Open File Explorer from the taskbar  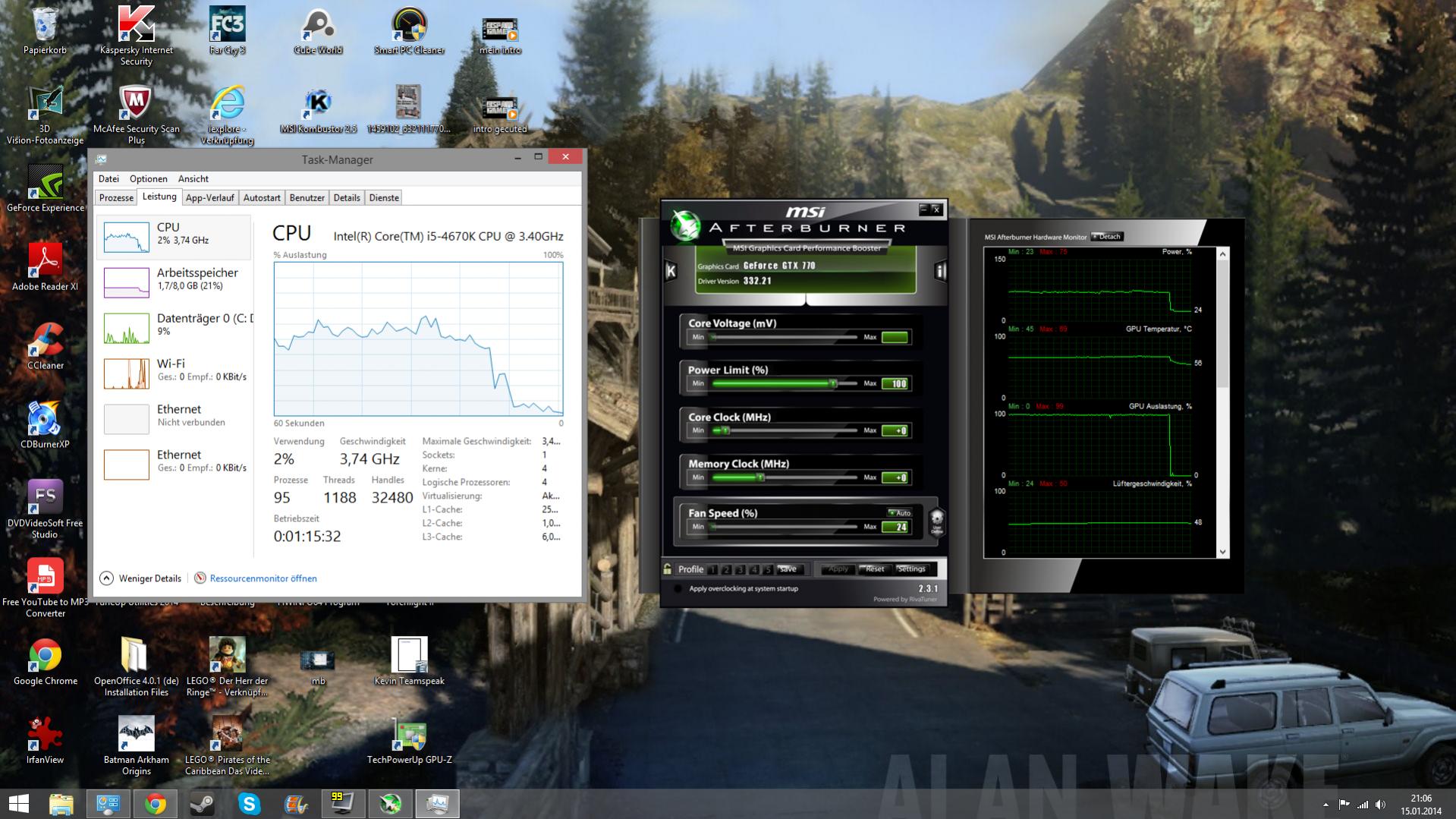(x=61, y=804)
